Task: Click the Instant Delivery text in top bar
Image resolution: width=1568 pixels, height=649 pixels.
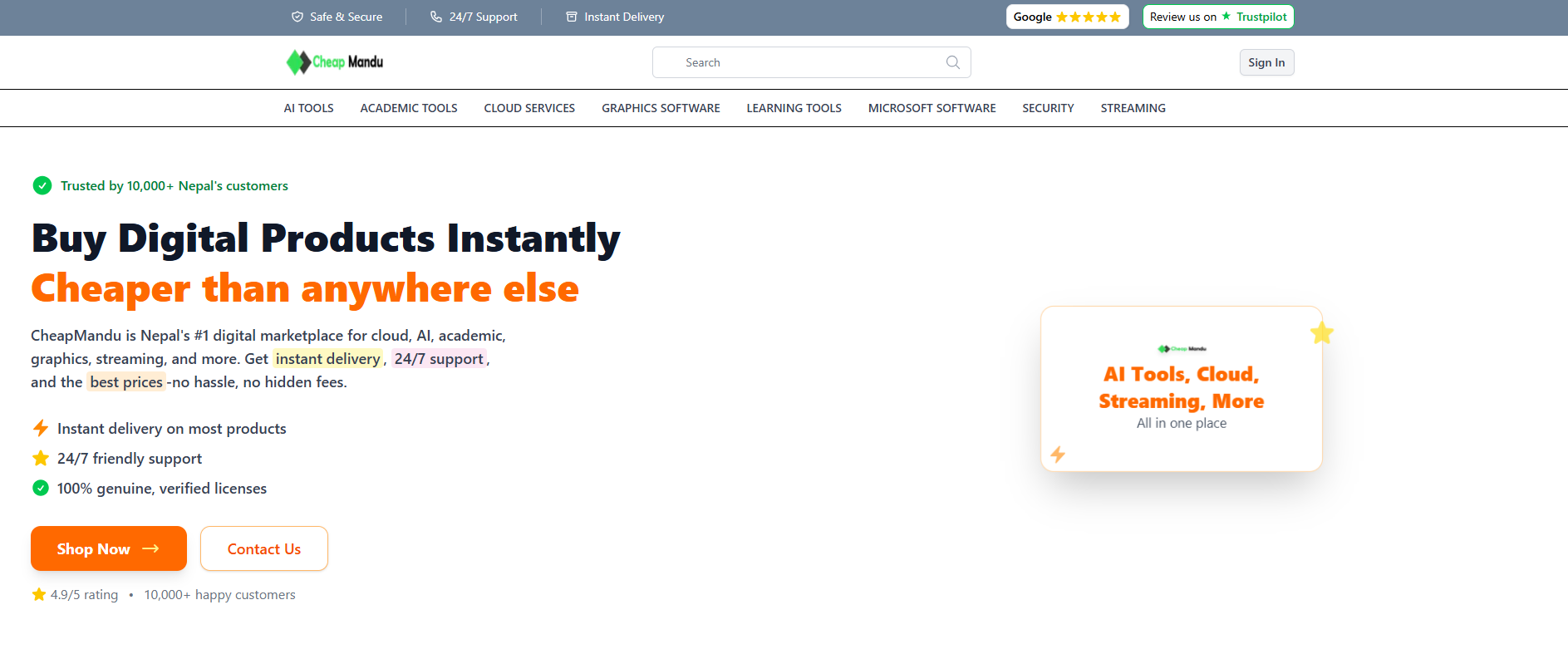Action: click(x=624, y=17)
